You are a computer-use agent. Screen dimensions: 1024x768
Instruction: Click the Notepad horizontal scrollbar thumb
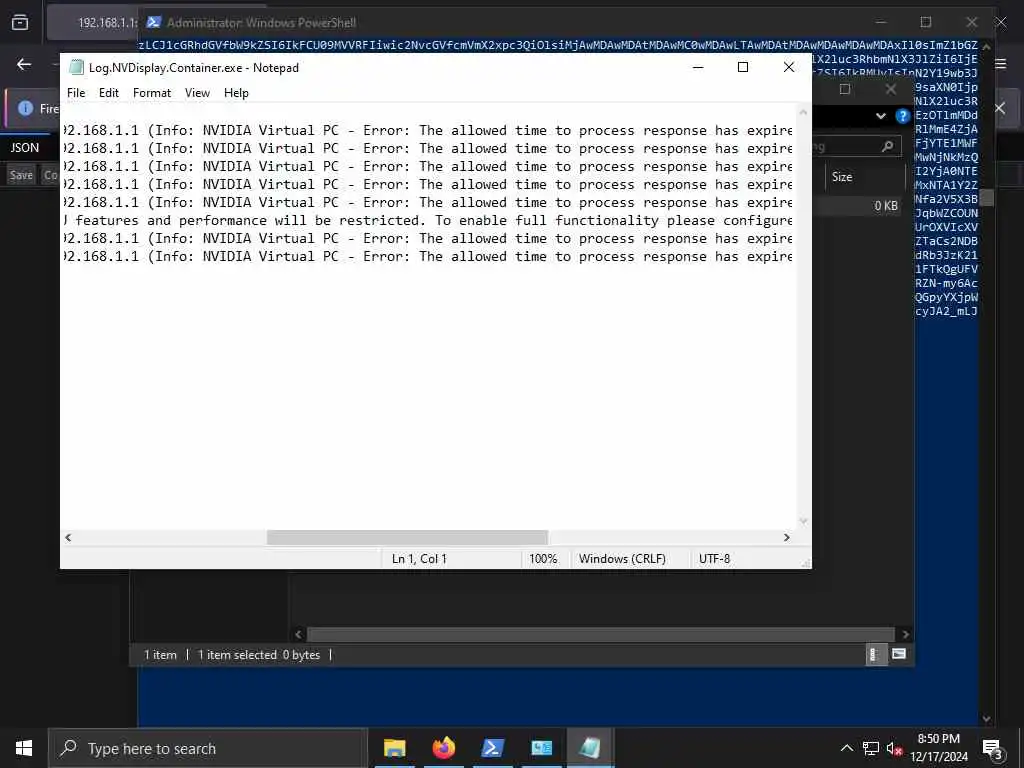point(407,537)
